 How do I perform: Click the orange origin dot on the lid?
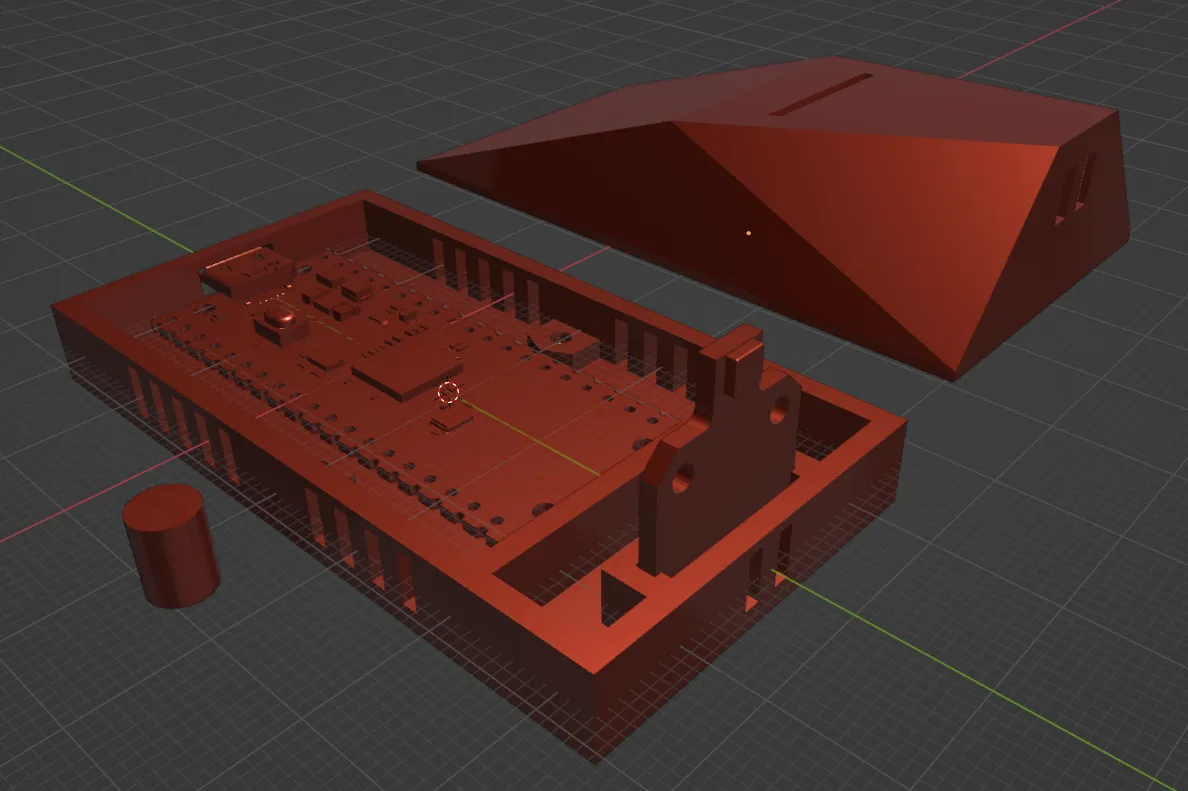coord(749,233)
